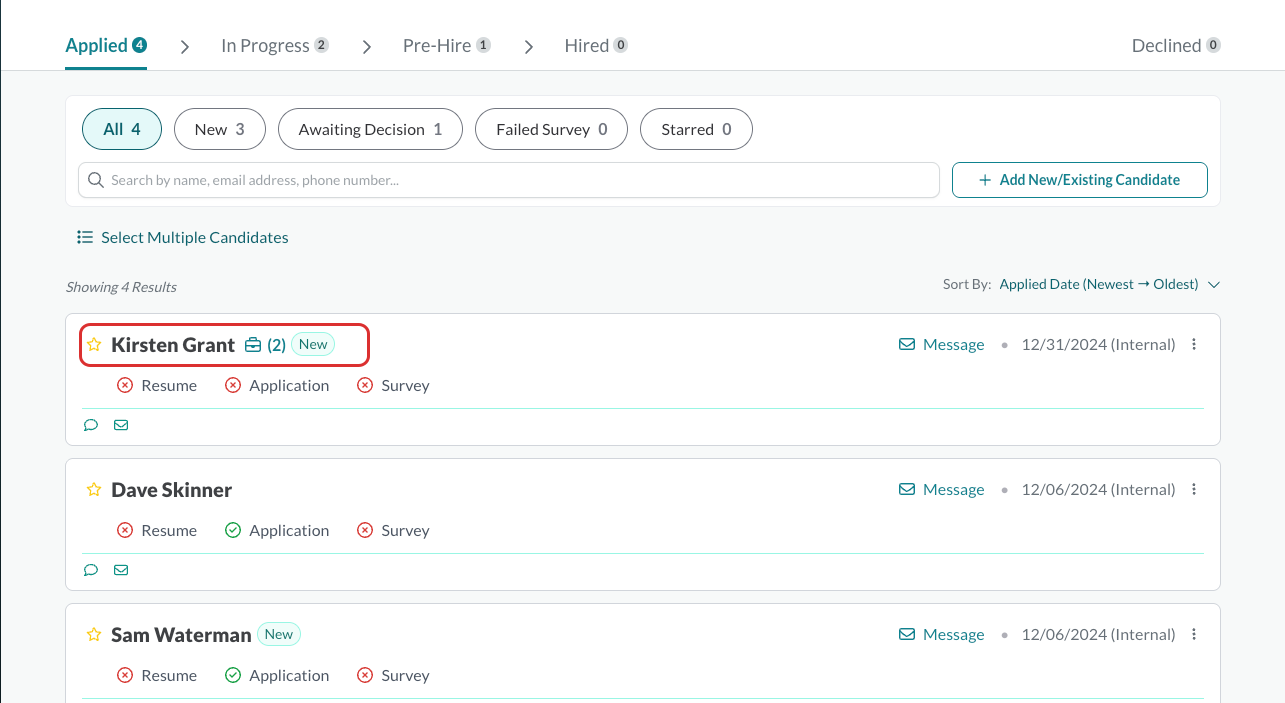Click the Select Multiple Candidates list icon
The height and width of the screenshot is (703, 1285).
pyautogui.click(x=85, y=238)
